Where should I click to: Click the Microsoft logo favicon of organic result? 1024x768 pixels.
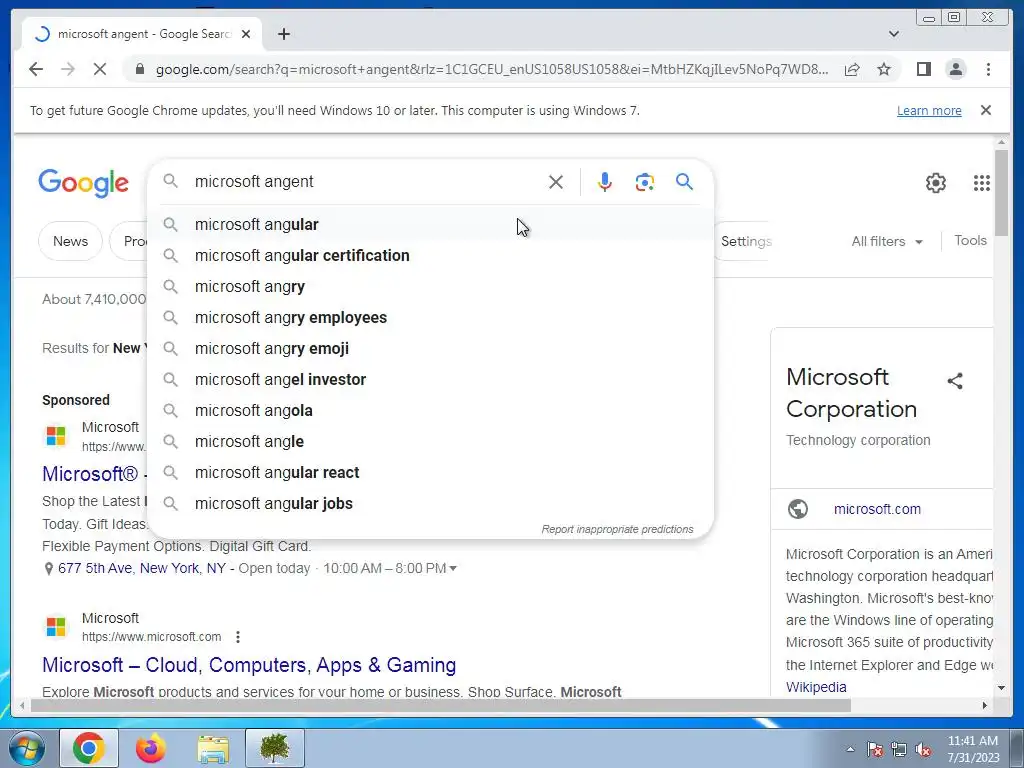[x=56, y=626]
